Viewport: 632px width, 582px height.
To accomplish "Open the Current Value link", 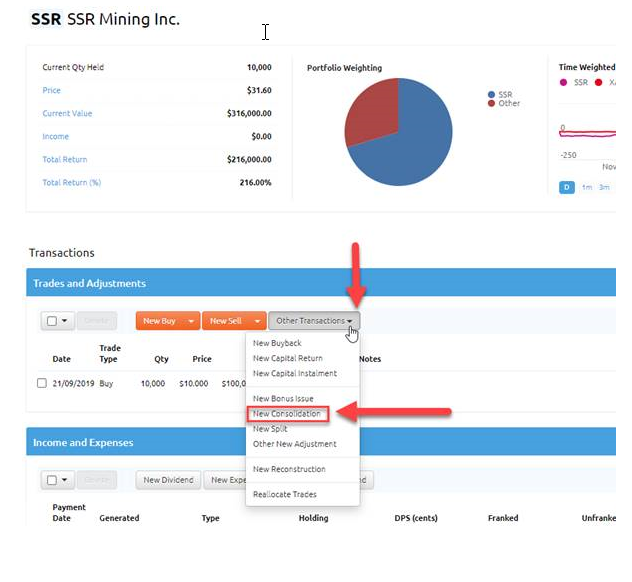I will coord(67,113).
